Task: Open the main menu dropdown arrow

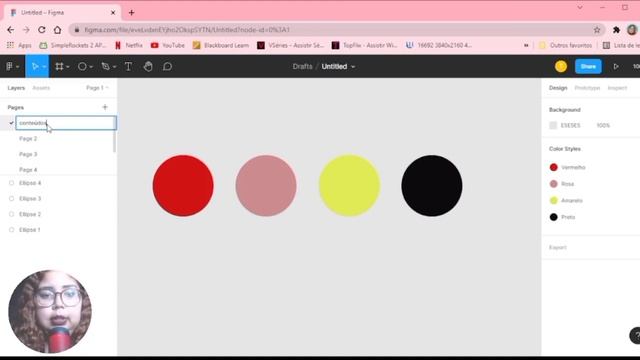Action: [x=18, y=67]
